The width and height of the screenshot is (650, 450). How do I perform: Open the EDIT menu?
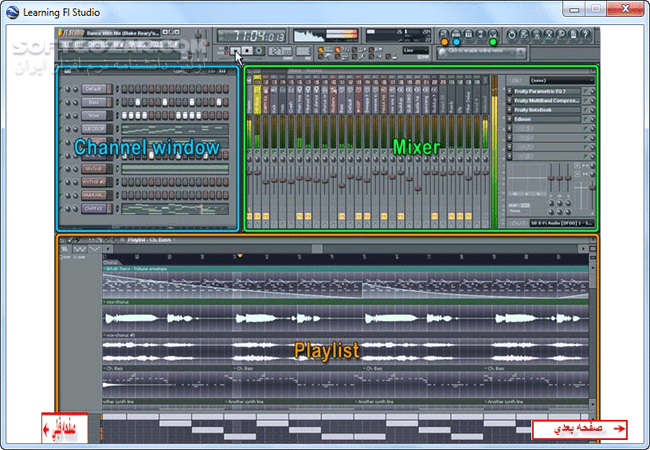79,44
